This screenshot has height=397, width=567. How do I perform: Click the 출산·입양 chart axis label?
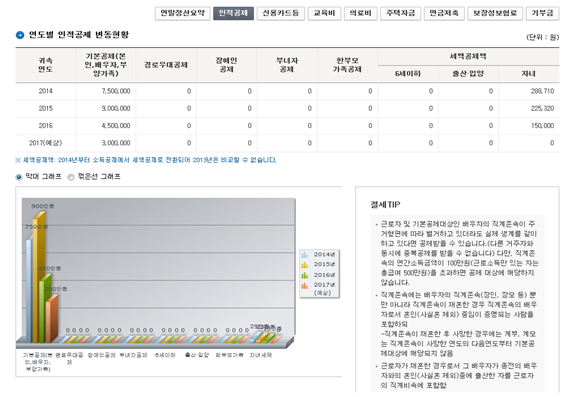pos(197,355)
